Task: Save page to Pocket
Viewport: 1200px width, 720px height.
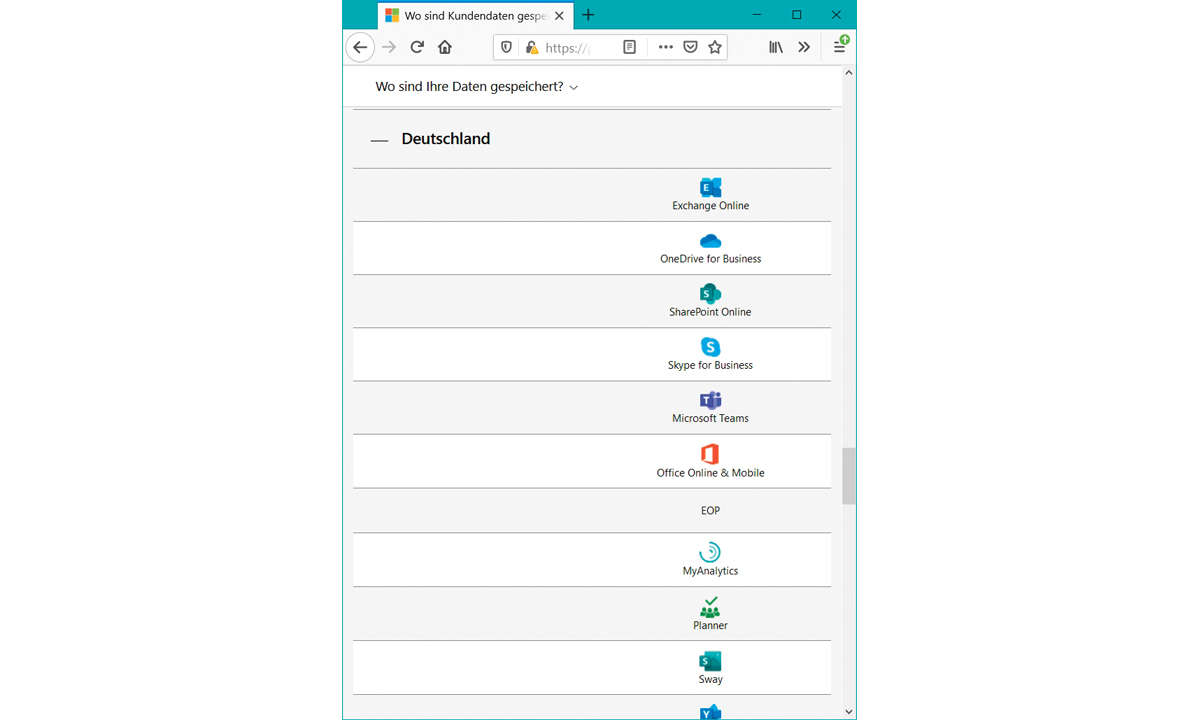Action: click(x=690, y=47)
